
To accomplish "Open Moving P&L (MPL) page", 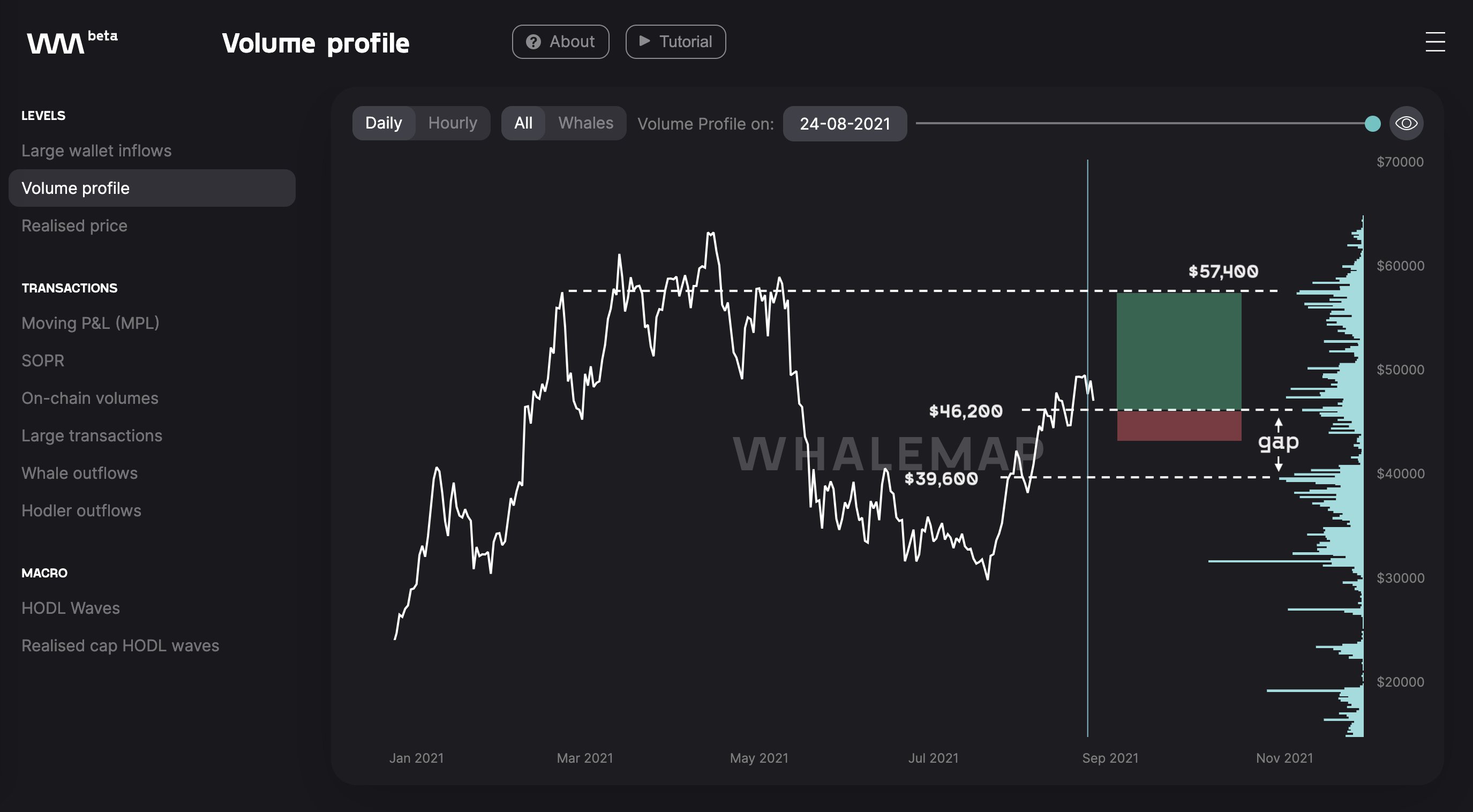I will 91,323.
